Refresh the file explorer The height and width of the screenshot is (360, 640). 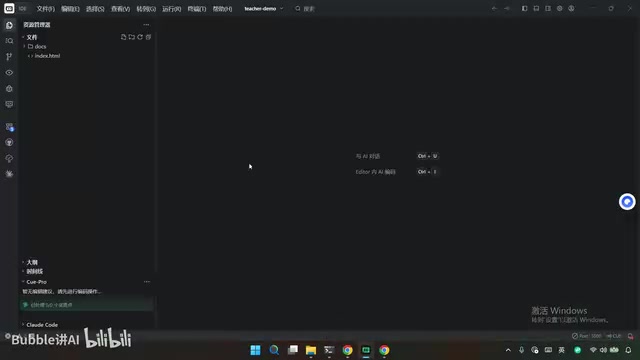click(x=140, y=37)
